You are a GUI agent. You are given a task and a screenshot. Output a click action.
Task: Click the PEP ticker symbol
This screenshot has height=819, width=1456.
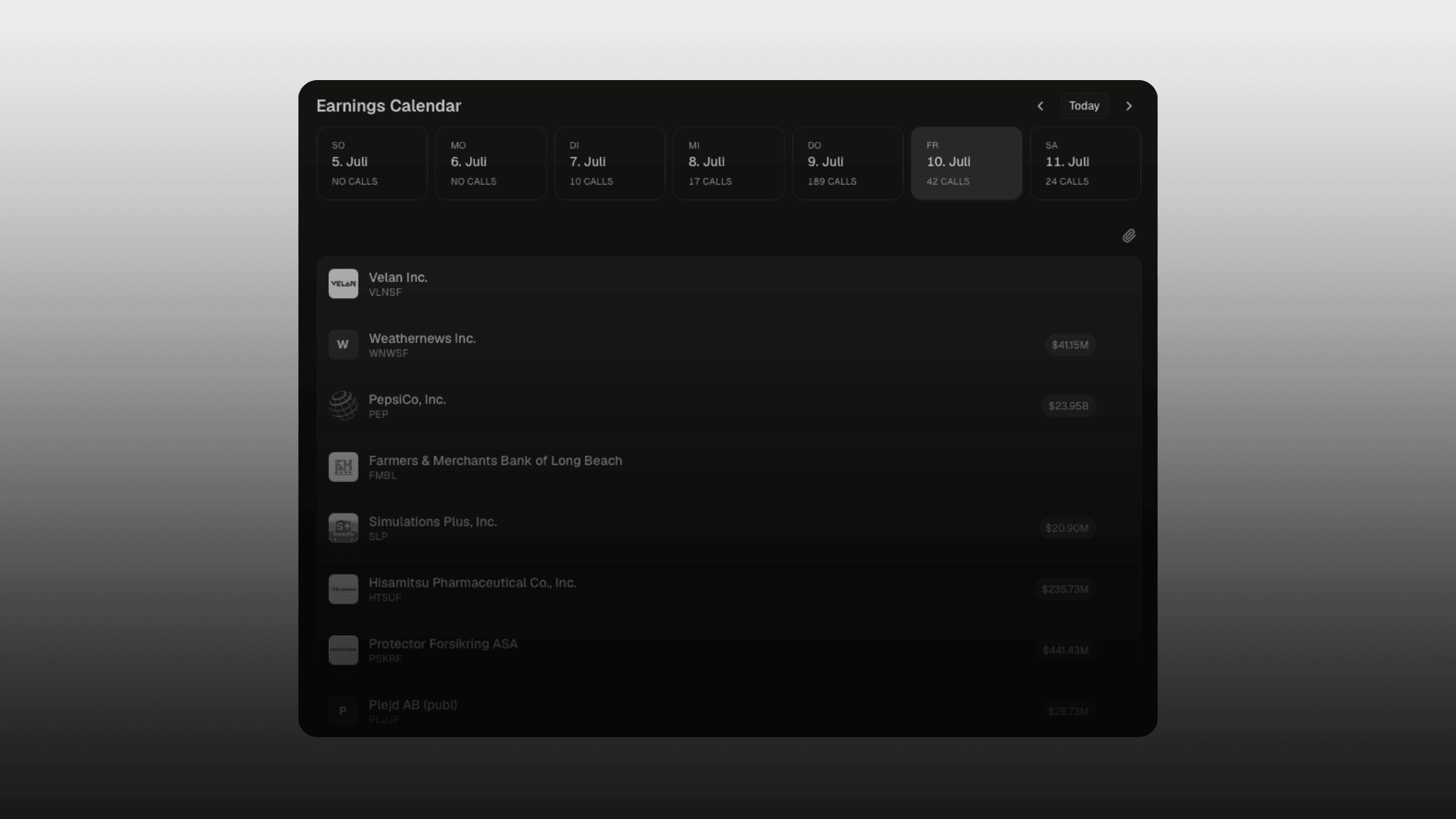click(x=379, y=414)
